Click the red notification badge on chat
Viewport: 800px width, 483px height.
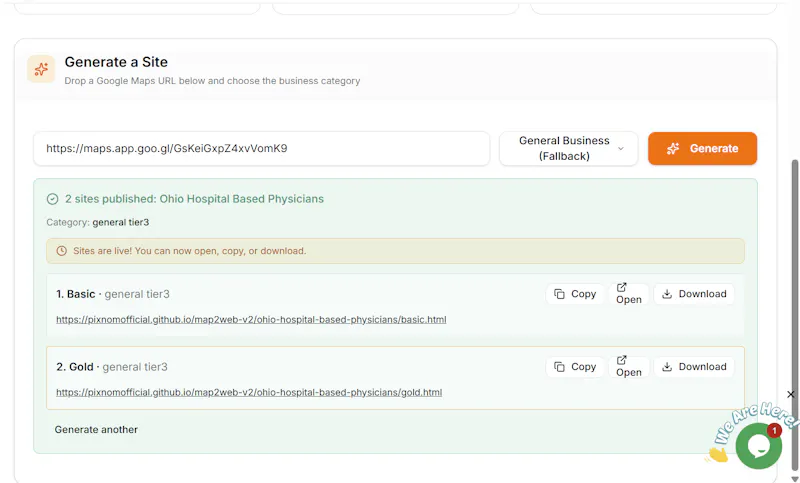[x=774, y=431]
